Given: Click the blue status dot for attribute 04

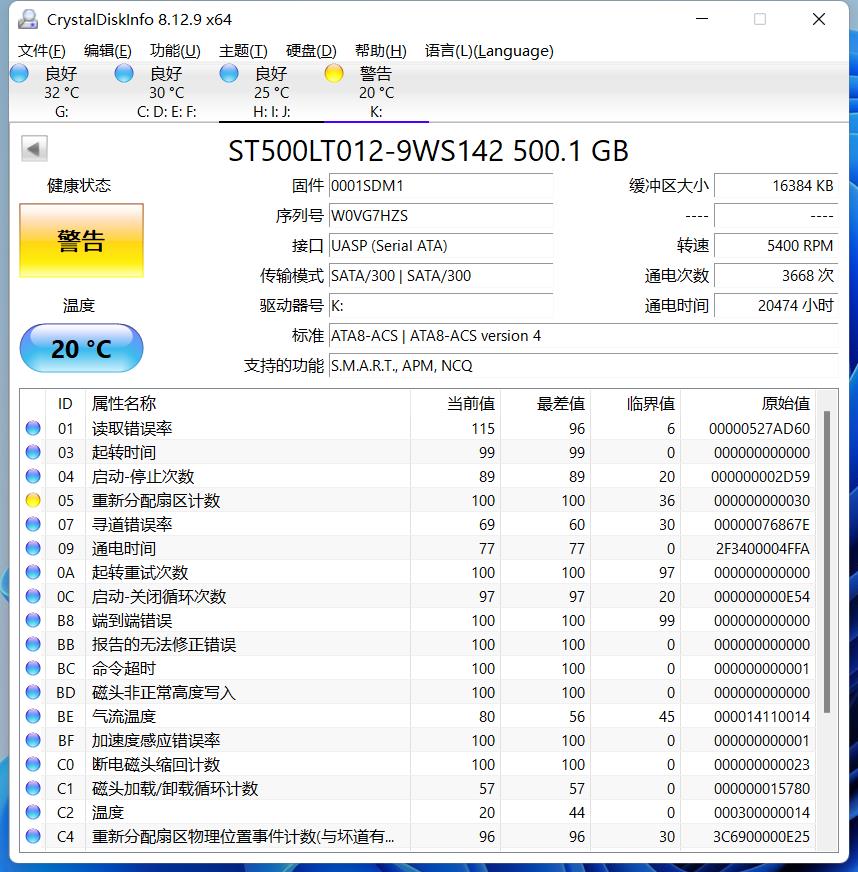Looking at the screenshot, I should tap(33, 476).
